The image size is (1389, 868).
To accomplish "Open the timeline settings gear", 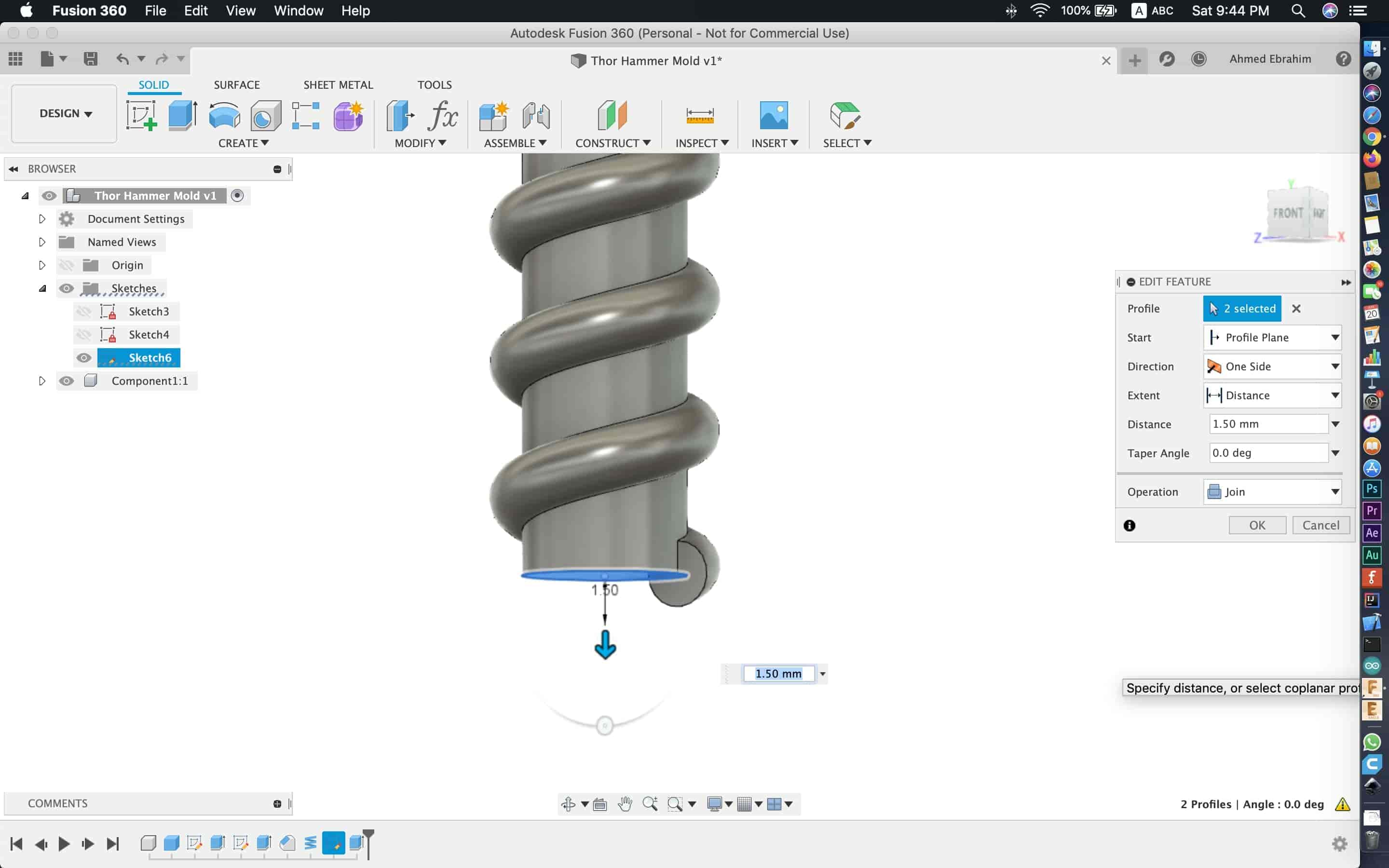I will coord(1340,843).
